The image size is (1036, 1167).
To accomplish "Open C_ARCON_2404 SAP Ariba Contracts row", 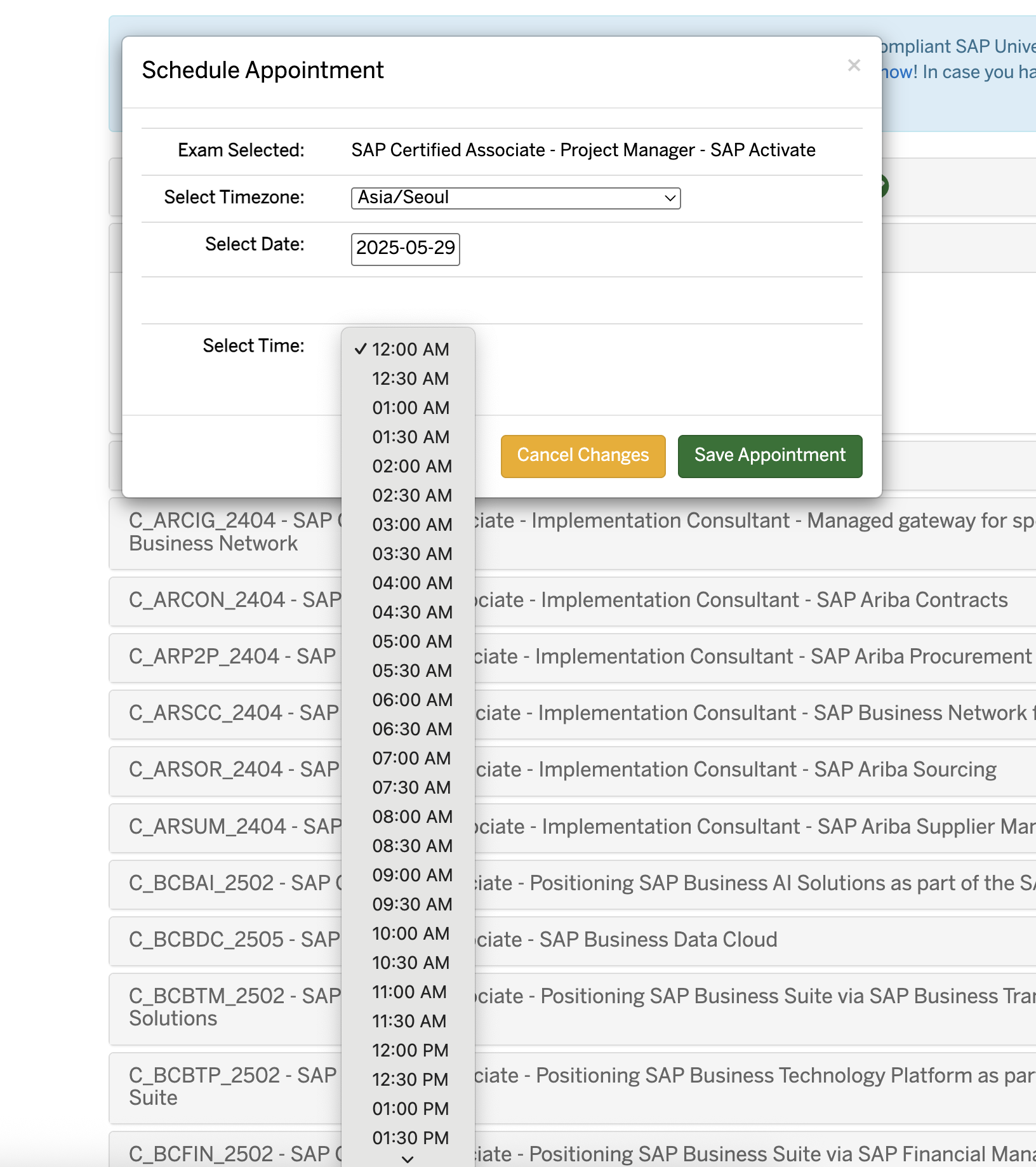I will pyautogui.click(x=573, y=601).
